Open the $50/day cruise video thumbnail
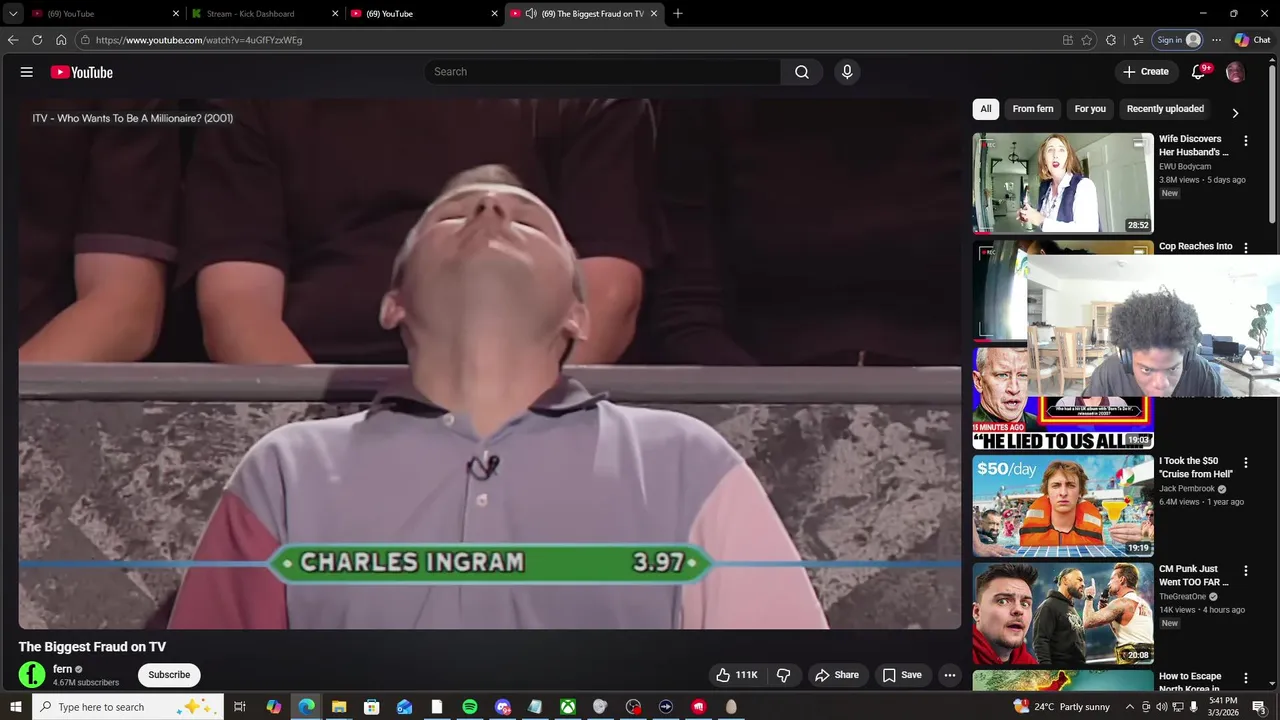This screenshot has height=720, width=1280. click(x=1063, y=506)
